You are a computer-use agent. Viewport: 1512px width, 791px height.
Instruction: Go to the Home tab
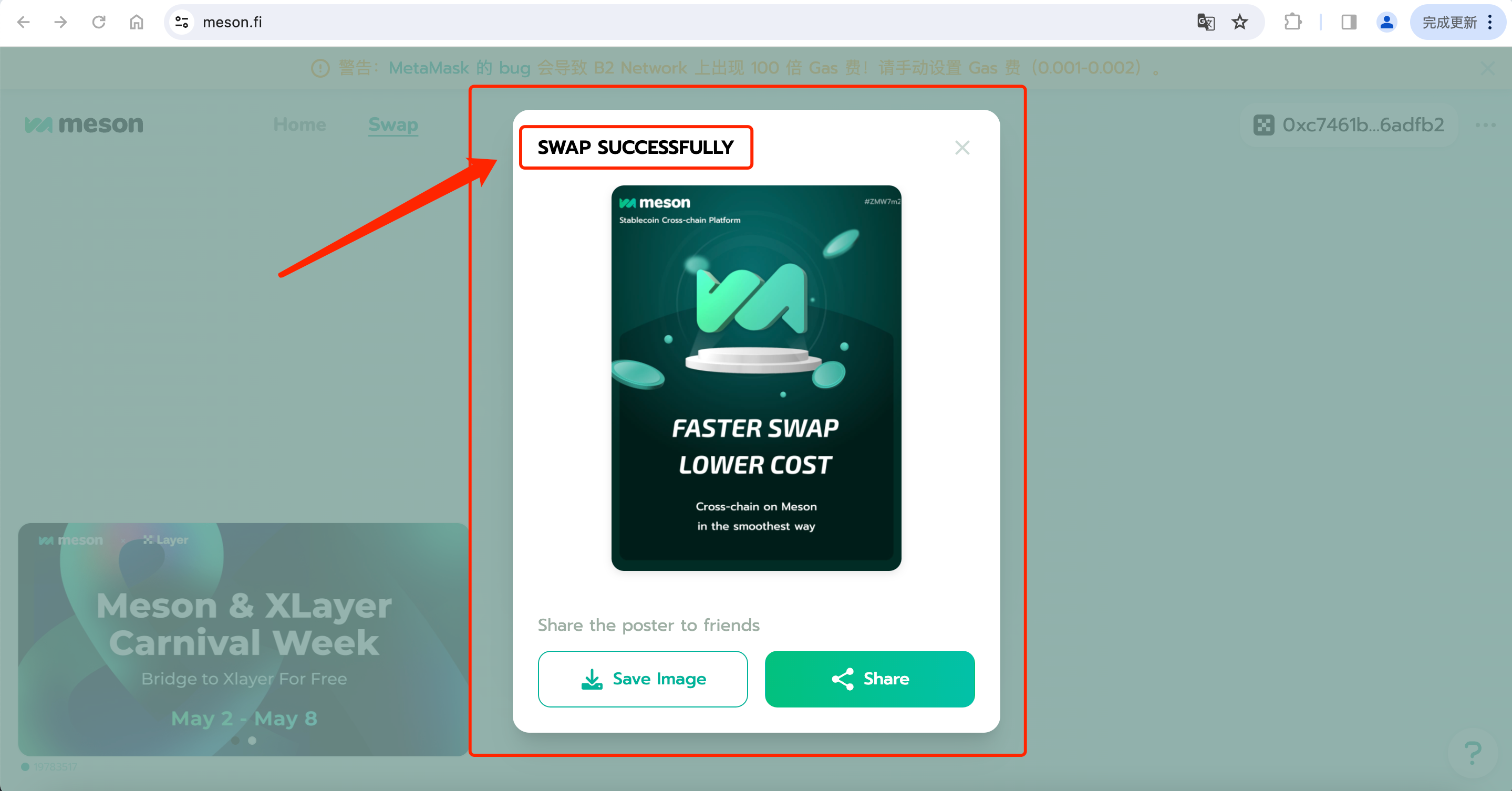(x=299, y=124)
